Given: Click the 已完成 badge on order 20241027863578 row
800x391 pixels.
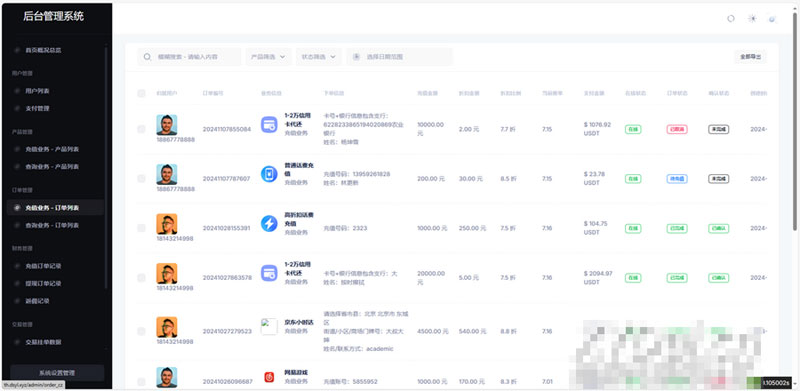Looking at the screenshot, I should pos(677,278).
